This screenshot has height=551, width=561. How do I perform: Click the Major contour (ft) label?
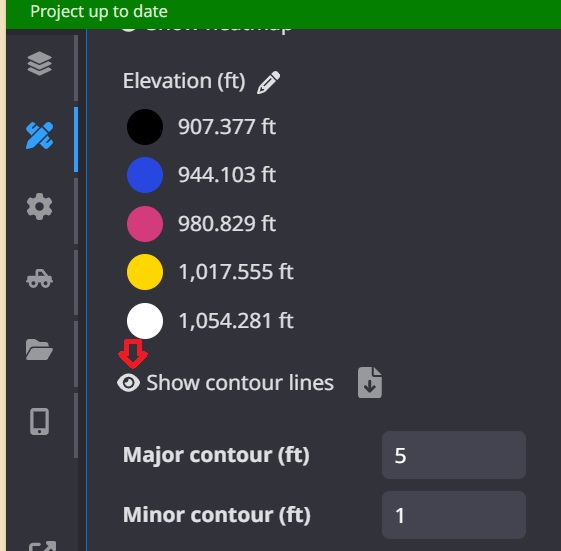tap(216, 455)
